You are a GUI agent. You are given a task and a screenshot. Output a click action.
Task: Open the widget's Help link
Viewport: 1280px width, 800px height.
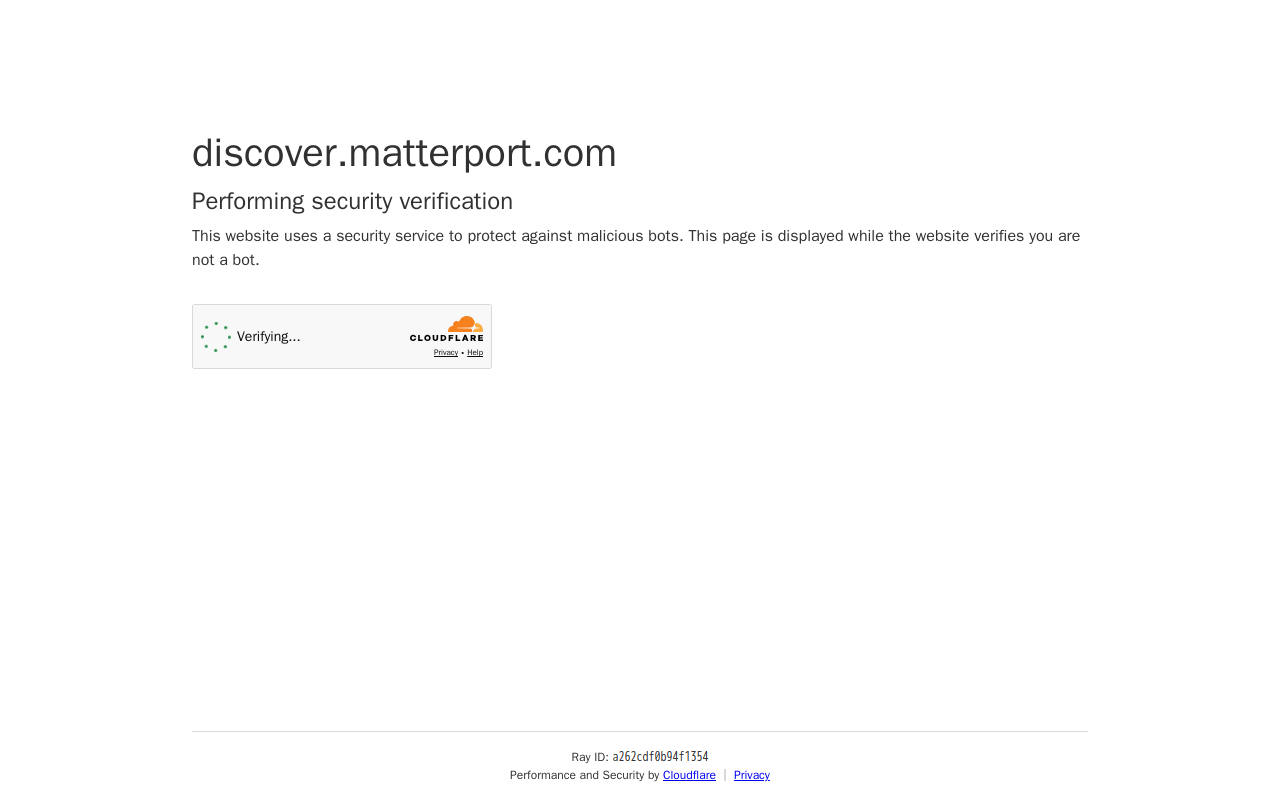[x=475, y=353]
